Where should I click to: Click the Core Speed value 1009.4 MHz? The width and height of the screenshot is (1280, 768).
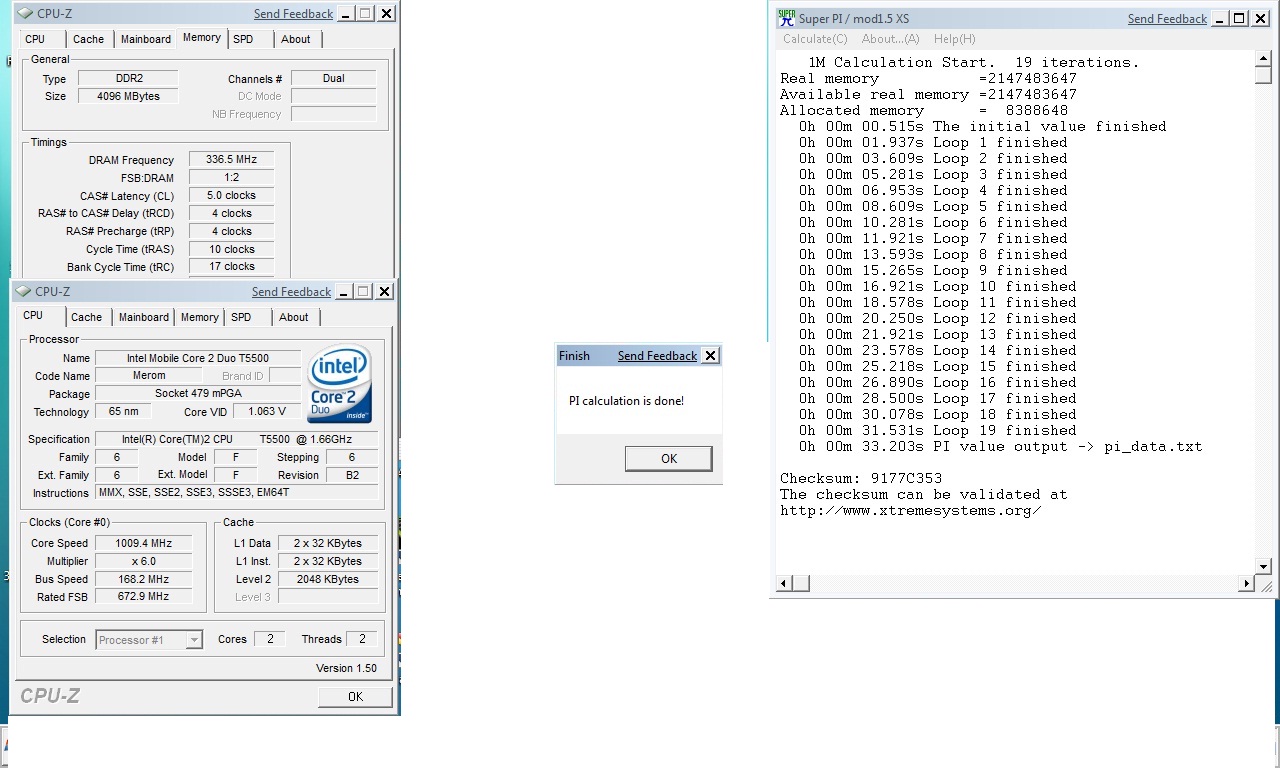tap(144, 543)
